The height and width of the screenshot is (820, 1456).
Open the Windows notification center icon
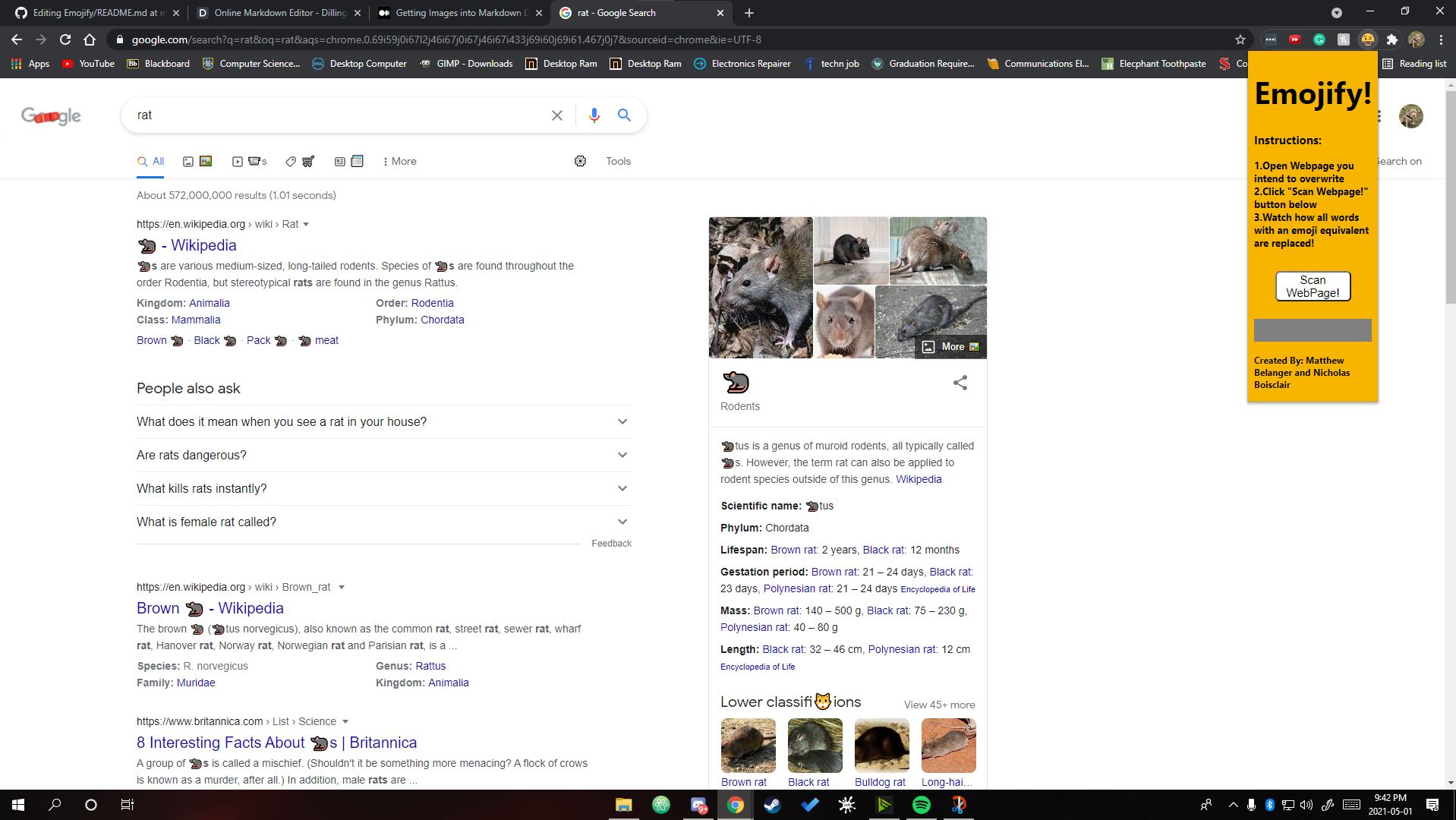1432,805
